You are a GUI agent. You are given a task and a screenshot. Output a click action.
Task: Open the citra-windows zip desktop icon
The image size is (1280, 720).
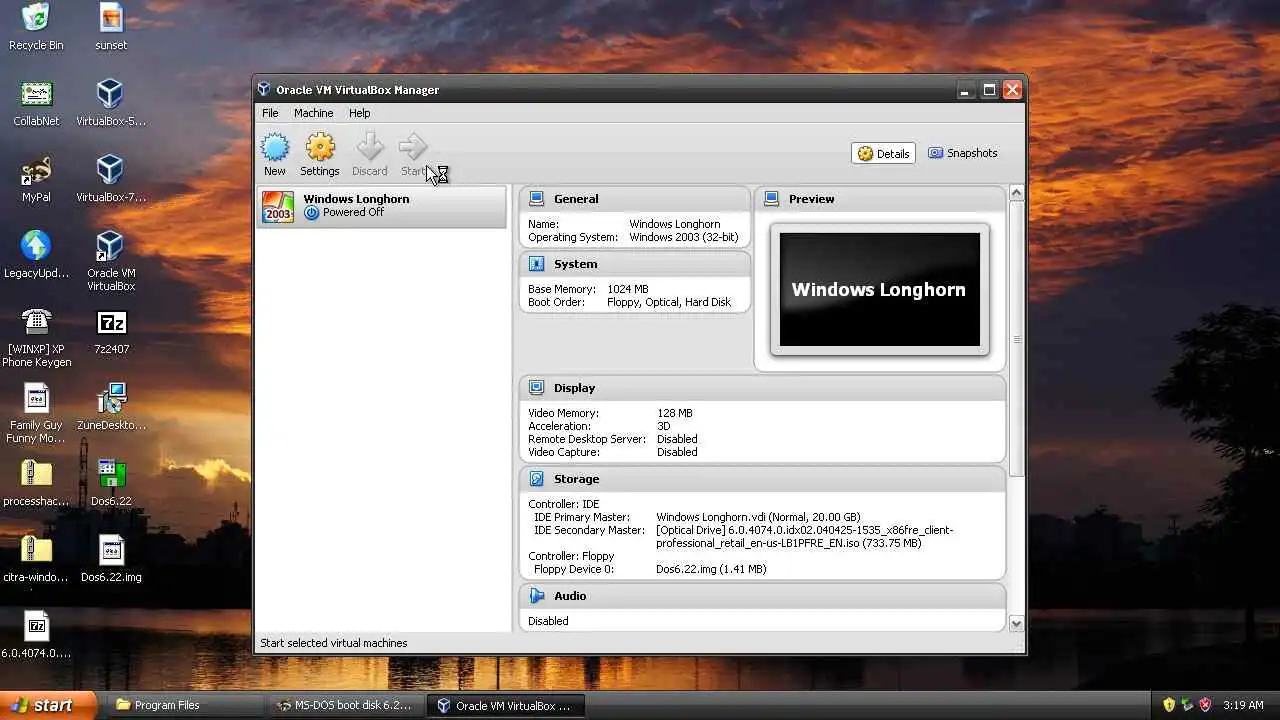[36, 550]
